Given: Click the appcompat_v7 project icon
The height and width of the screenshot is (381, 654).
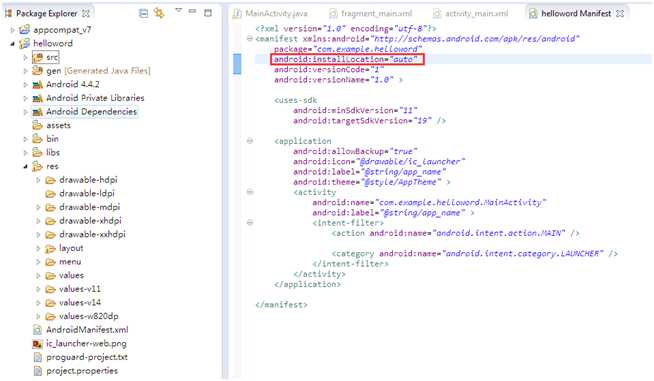Looking at the screenshot, I should [25, 30].
